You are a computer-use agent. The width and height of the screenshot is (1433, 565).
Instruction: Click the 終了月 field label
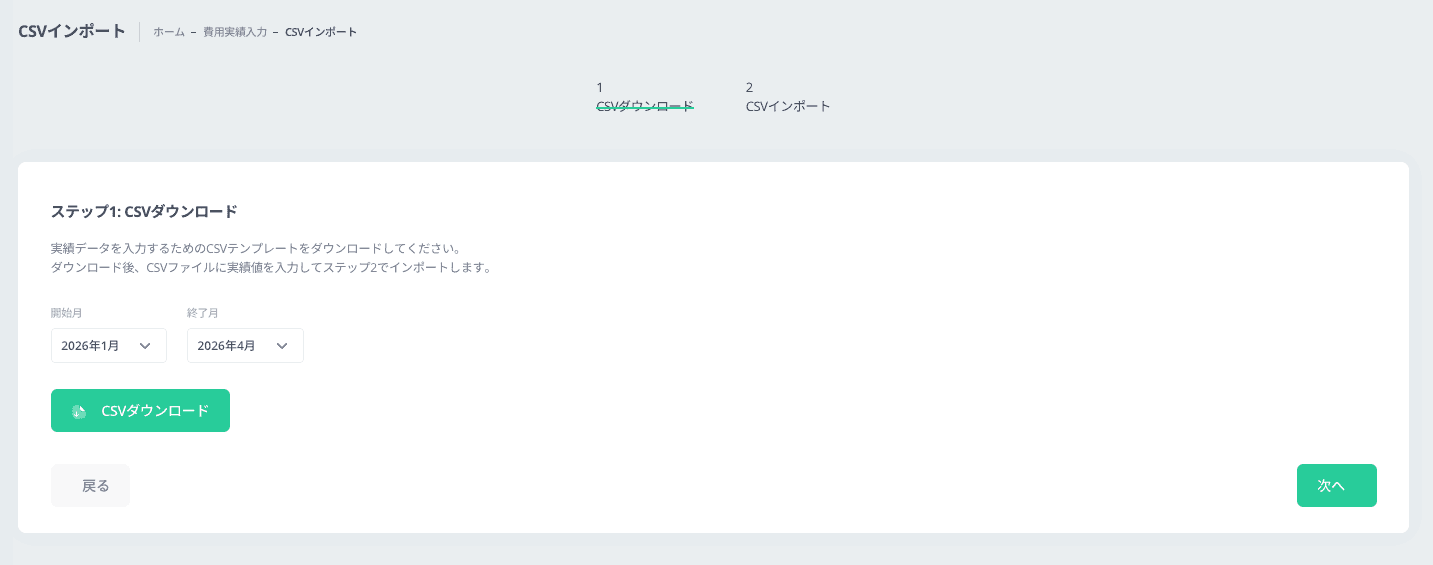[x=202, y=313]
